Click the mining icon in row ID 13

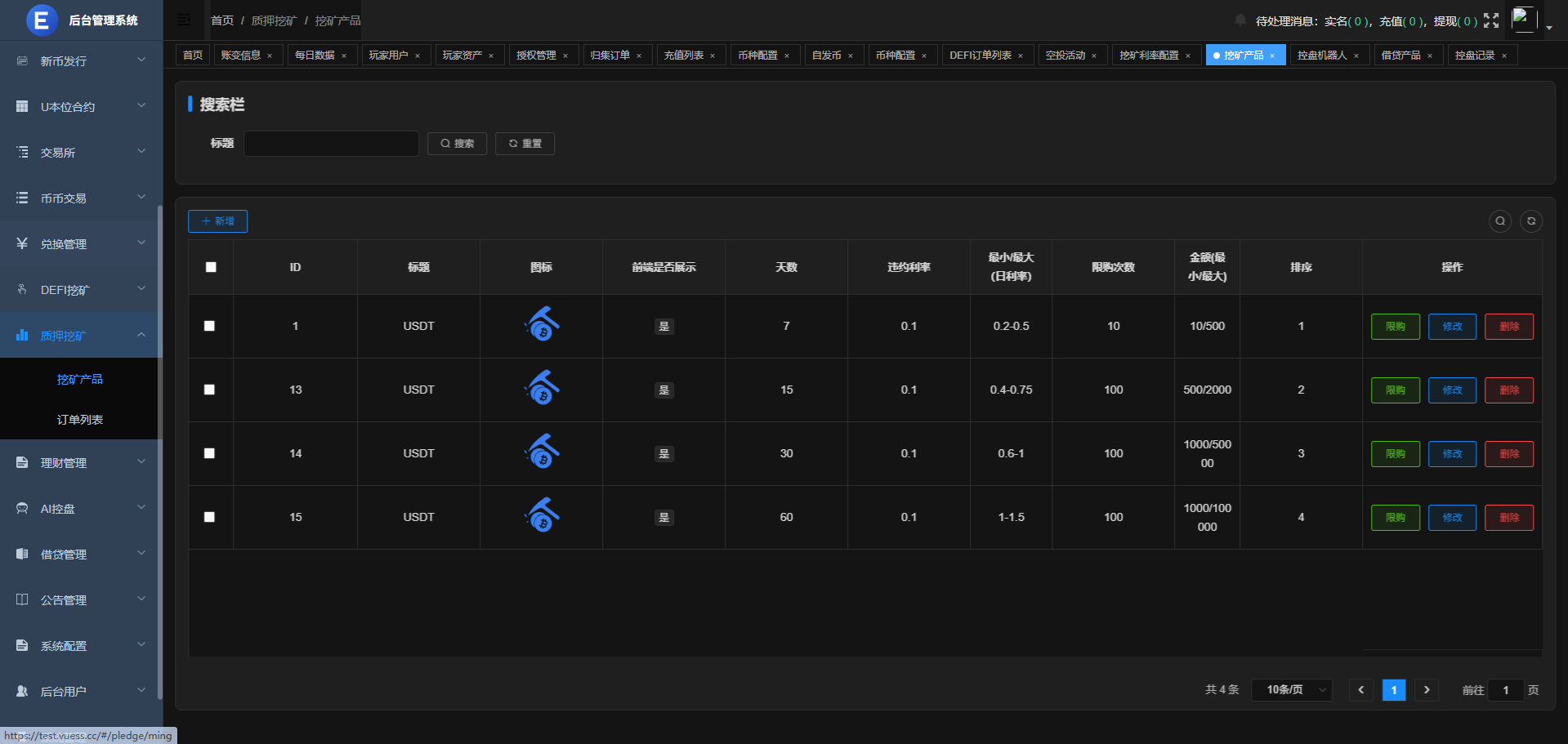(x=542, y=389)
